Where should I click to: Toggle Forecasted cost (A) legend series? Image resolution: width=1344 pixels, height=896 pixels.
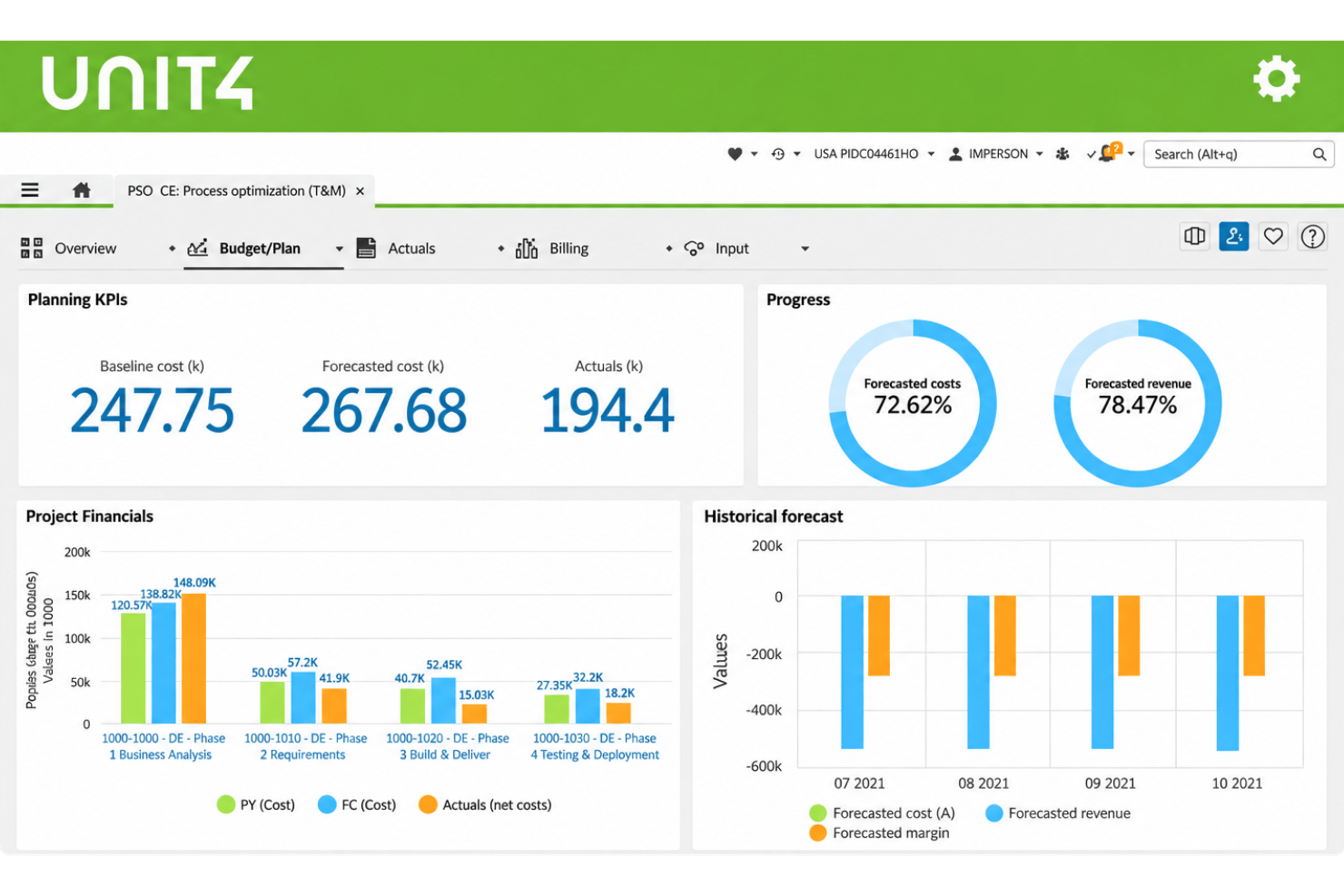(882, 813)
